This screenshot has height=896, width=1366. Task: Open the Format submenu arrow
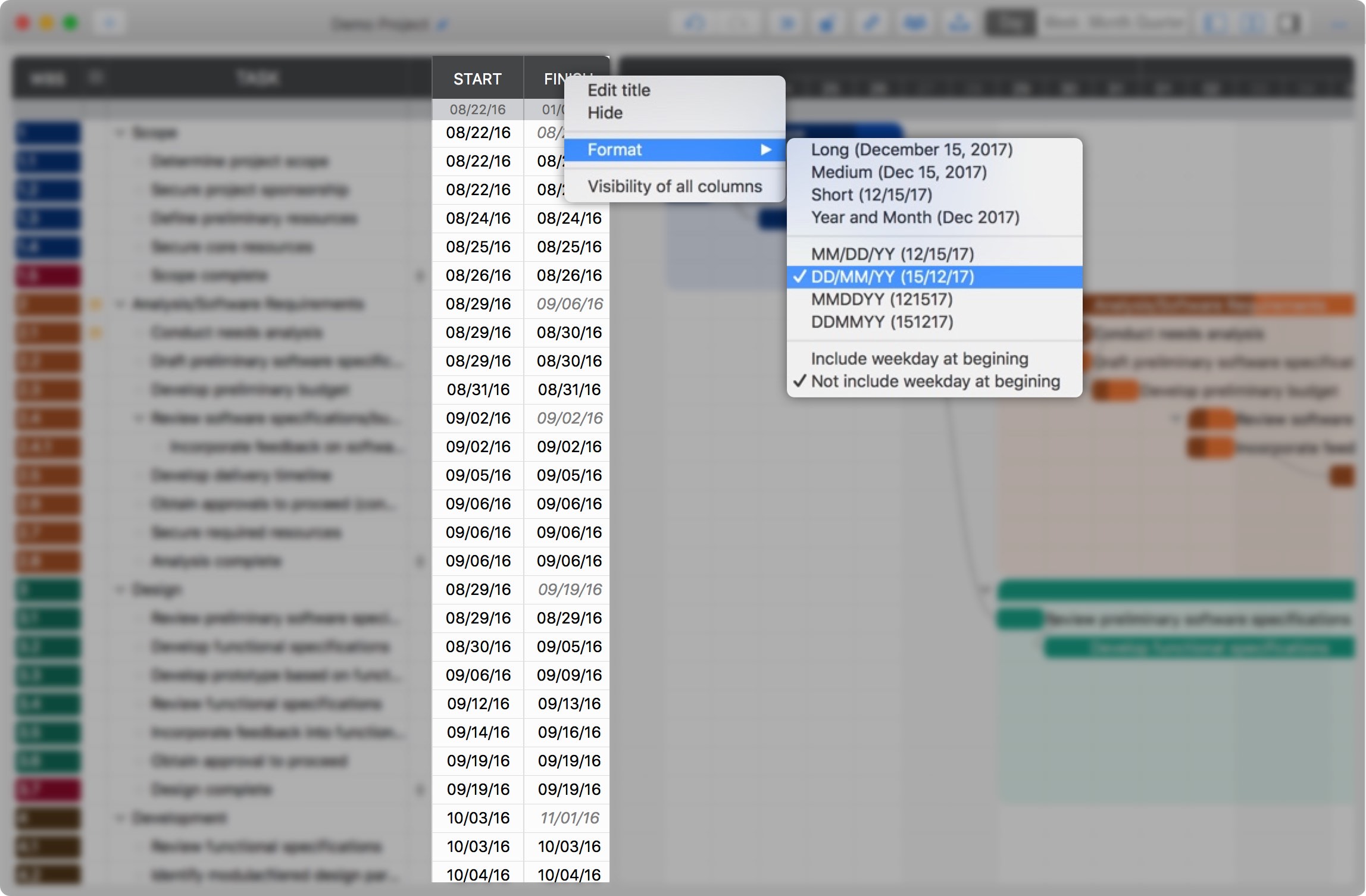point(765,150)
